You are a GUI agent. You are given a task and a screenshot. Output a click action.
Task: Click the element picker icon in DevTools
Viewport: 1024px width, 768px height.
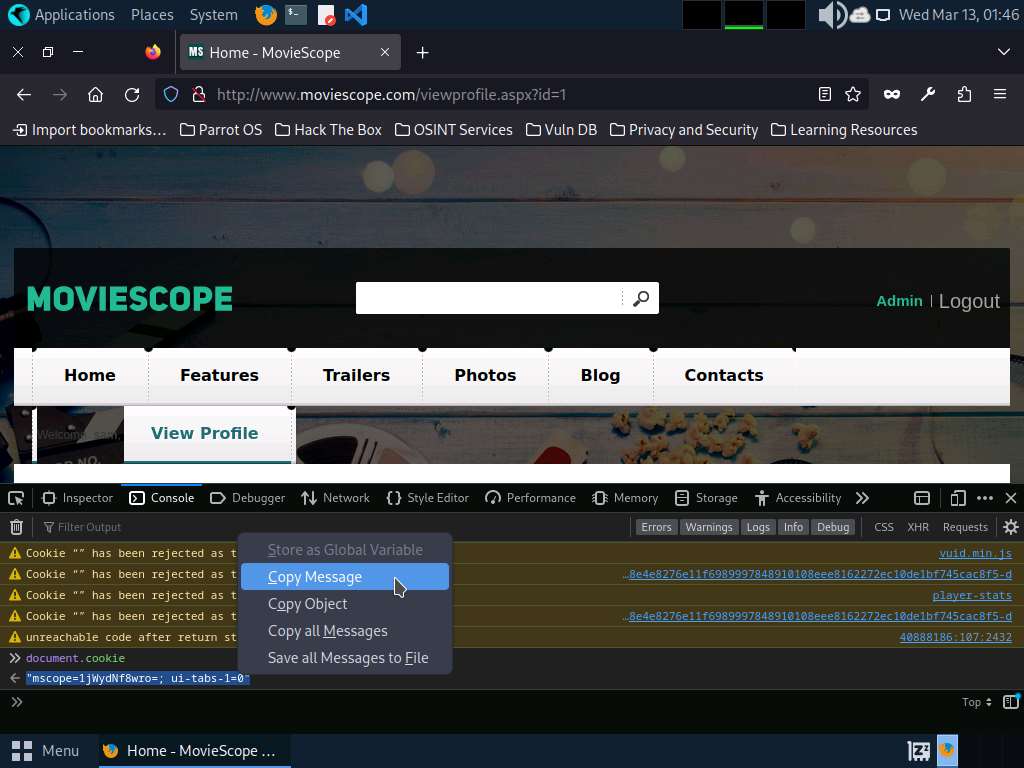(x=16, y=498)
